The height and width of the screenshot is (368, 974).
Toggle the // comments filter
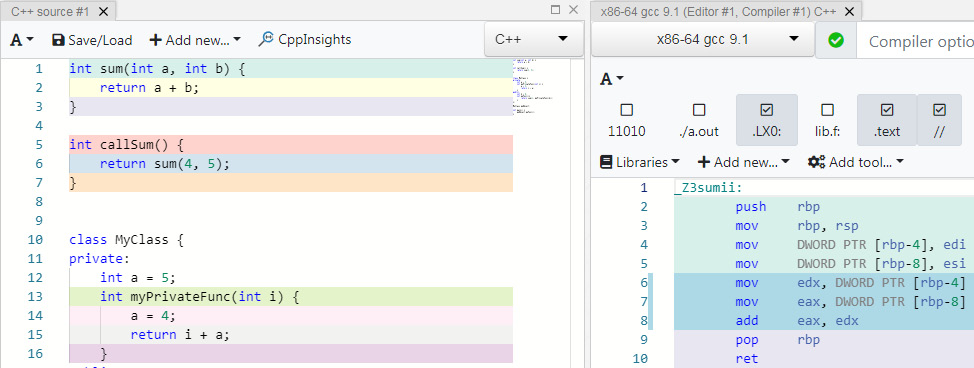(939, 120)
